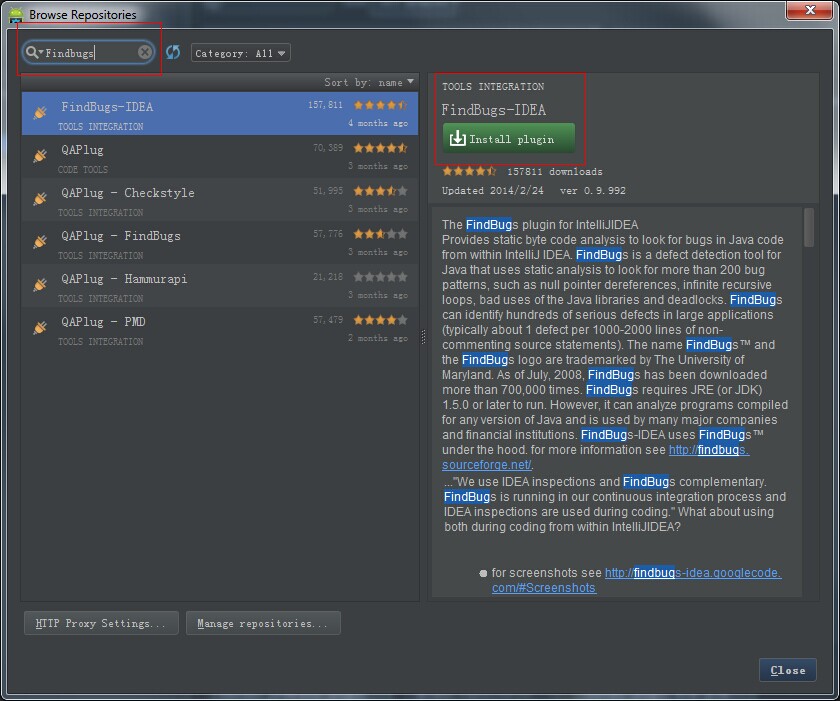The width and height of the screenshot is (840, 701).
Task: Click star rating of QAPlug - PMD row
Action: coord(380,320)
